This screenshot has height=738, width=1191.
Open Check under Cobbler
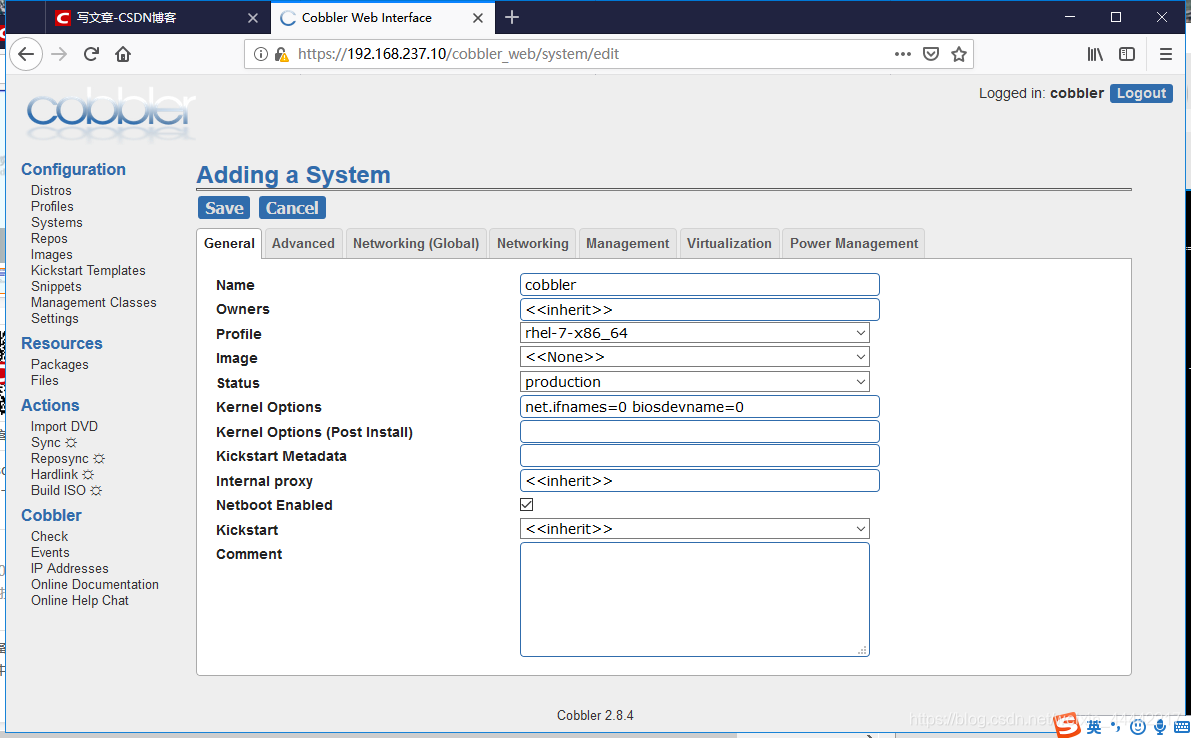49,537
